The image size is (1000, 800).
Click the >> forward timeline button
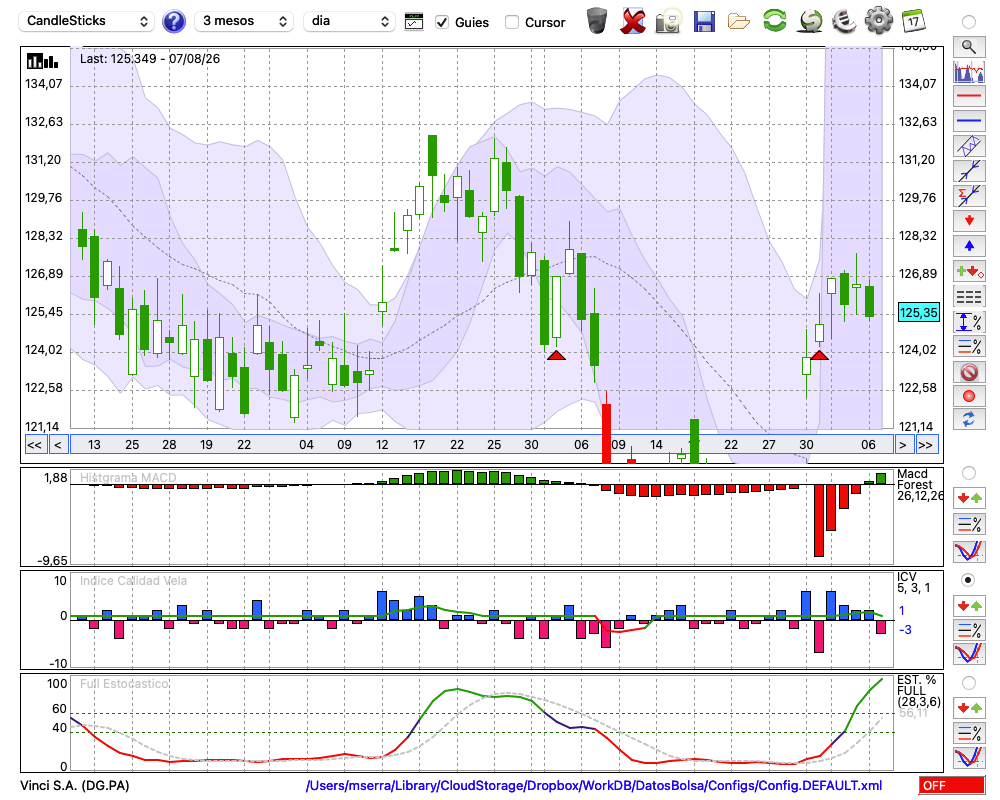tap(925, 445)
